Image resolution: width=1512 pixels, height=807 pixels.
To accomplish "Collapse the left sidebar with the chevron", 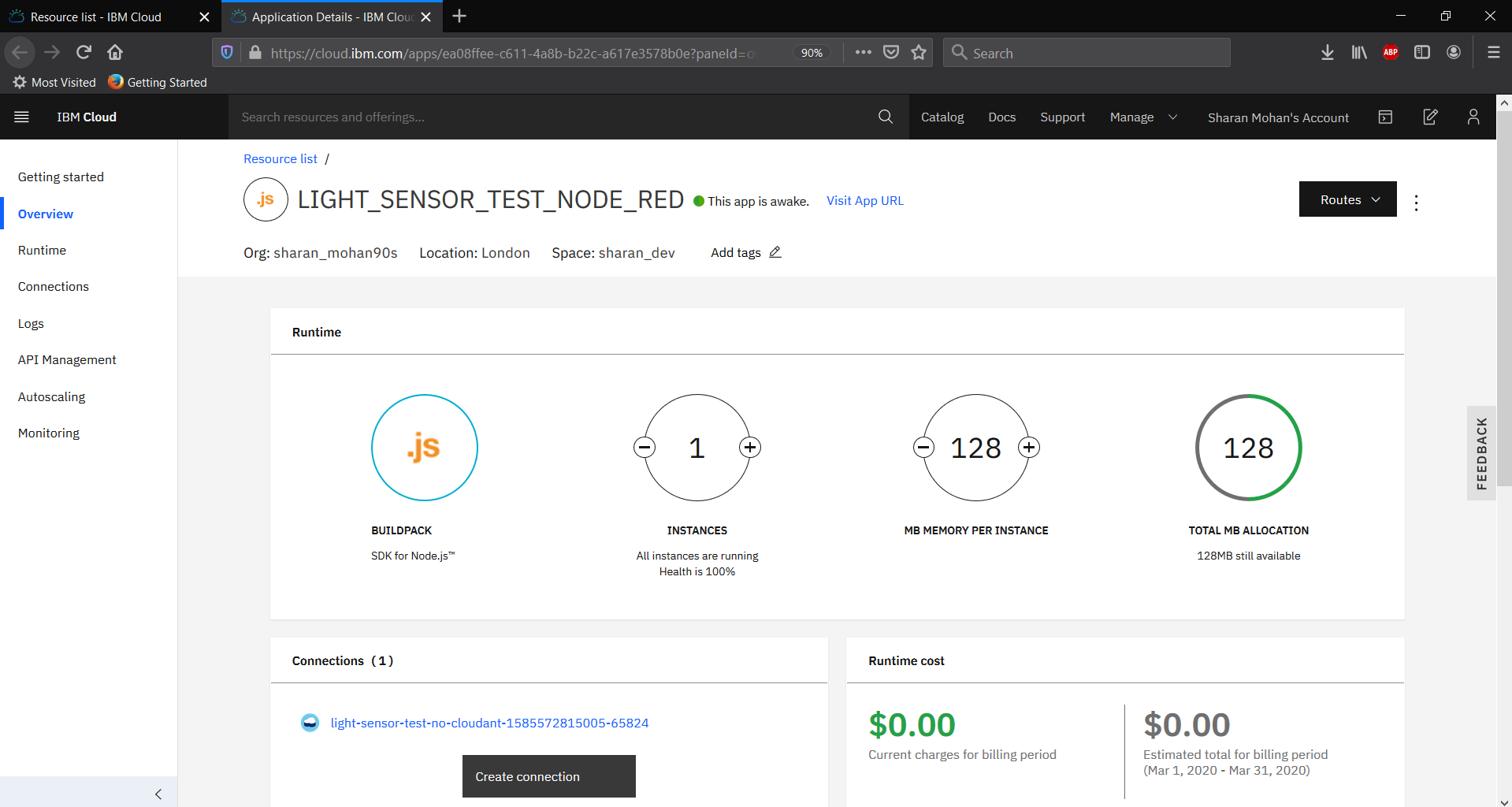I will (158, 793).
